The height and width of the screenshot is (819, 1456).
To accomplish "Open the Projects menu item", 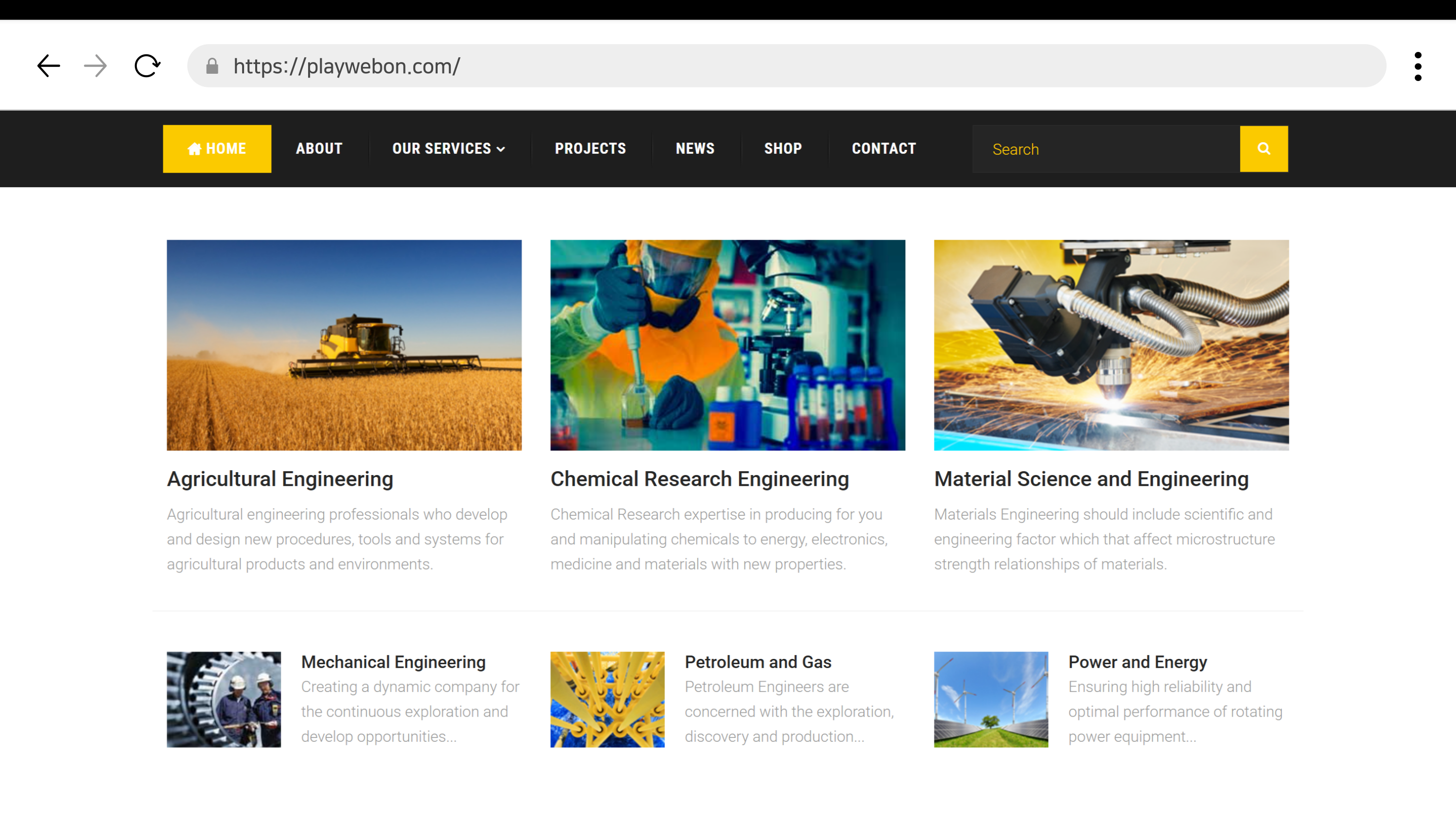I will [x=590, y=148].
